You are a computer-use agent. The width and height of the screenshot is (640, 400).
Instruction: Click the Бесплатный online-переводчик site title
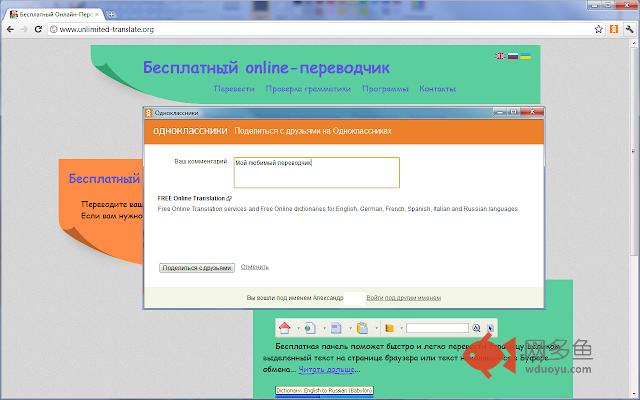coord(266,68)
